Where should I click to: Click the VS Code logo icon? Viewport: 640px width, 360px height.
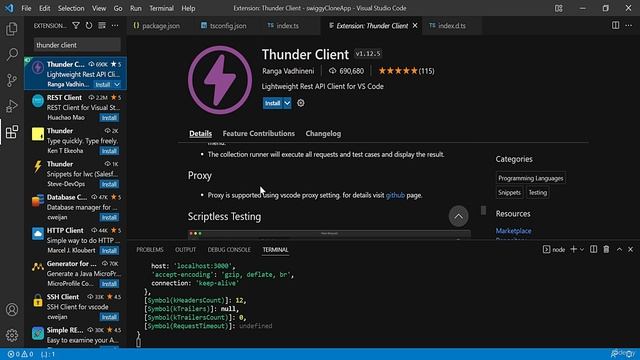coord(9,8)
